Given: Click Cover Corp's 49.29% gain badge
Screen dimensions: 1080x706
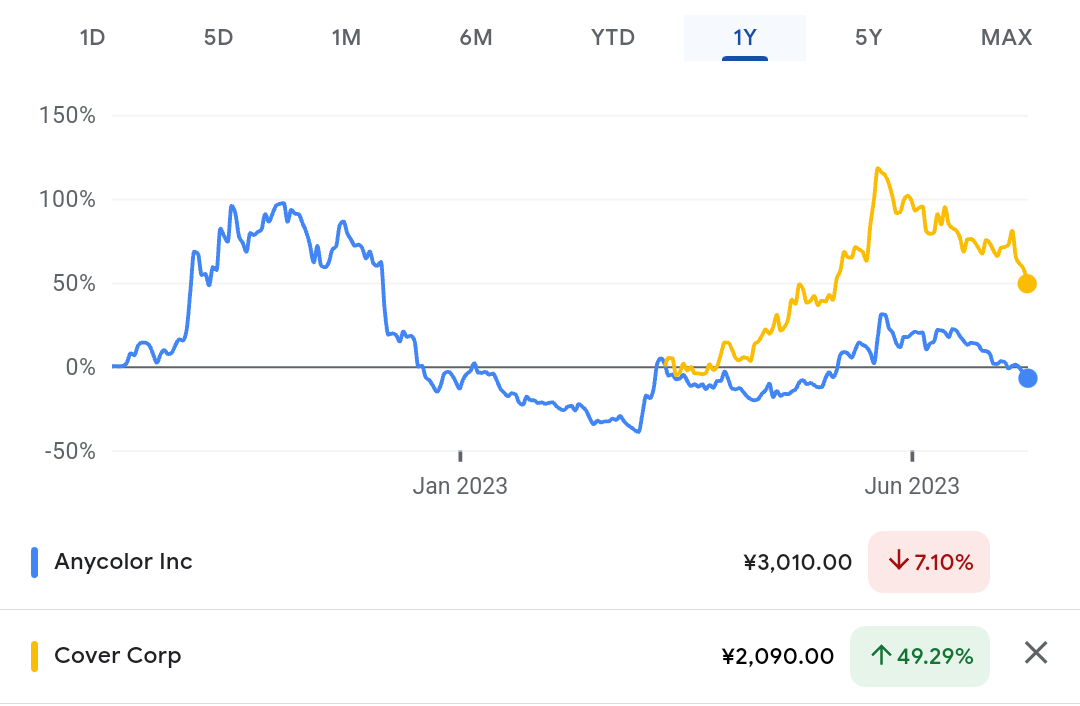Looking at the screenshot, I should coord(920,656).
